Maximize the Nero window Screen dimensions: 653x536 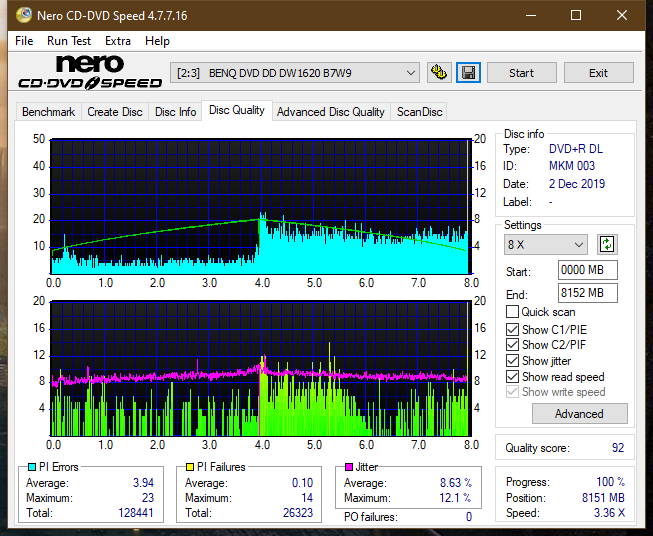576,15
